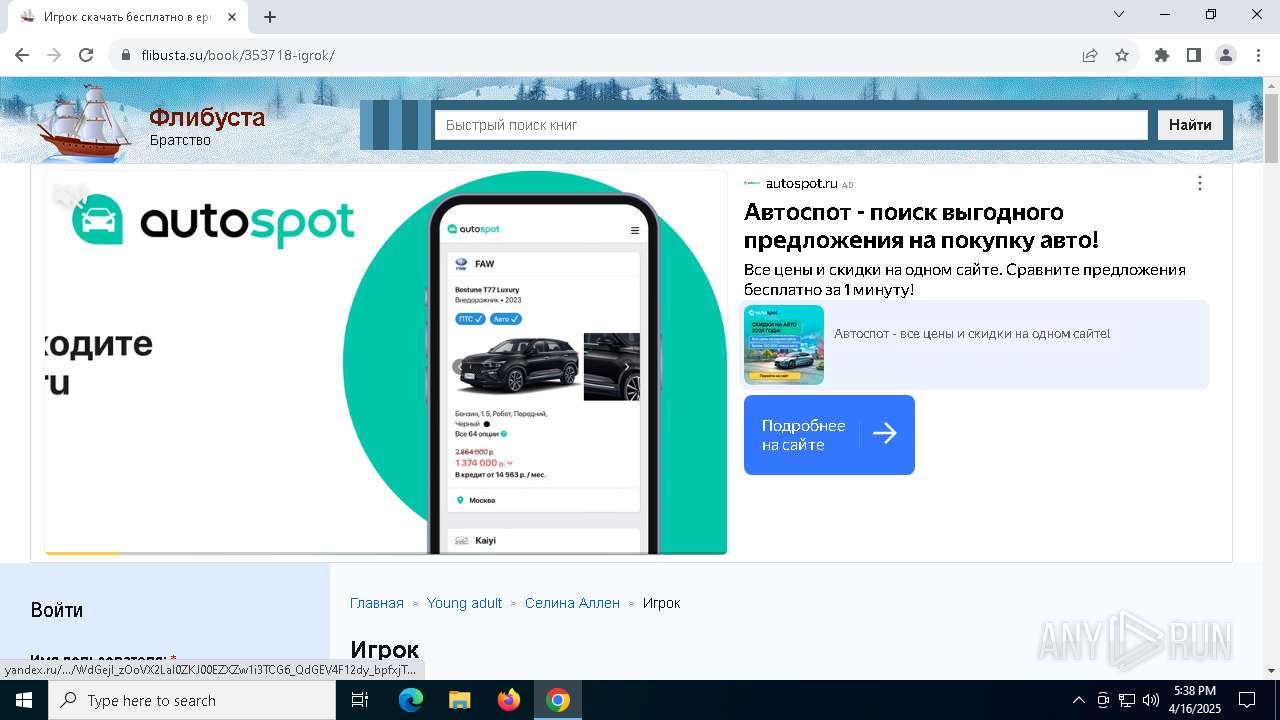Open ad options three-dot menu
The width and height of the screenshot is (1280, 720).
pyautogui.click(x=1200, y=183)
